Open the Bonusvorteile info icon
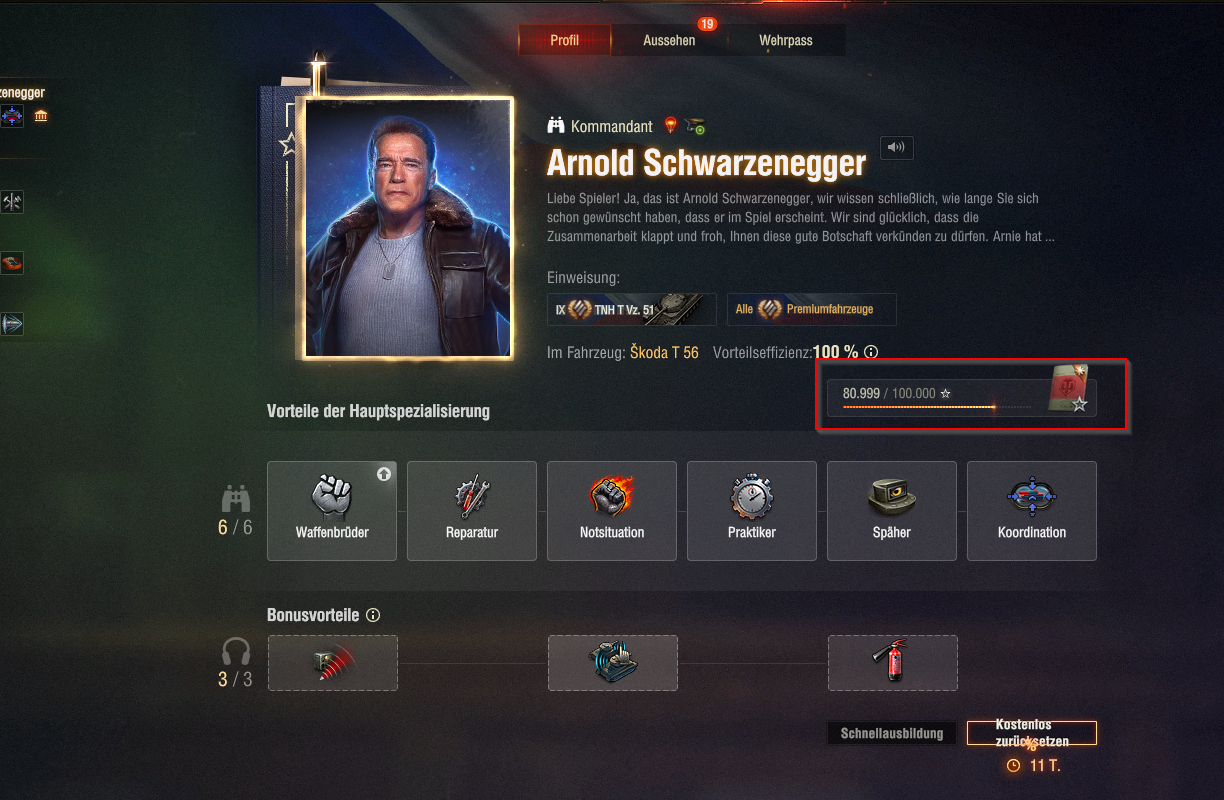 tap(373, 615)
